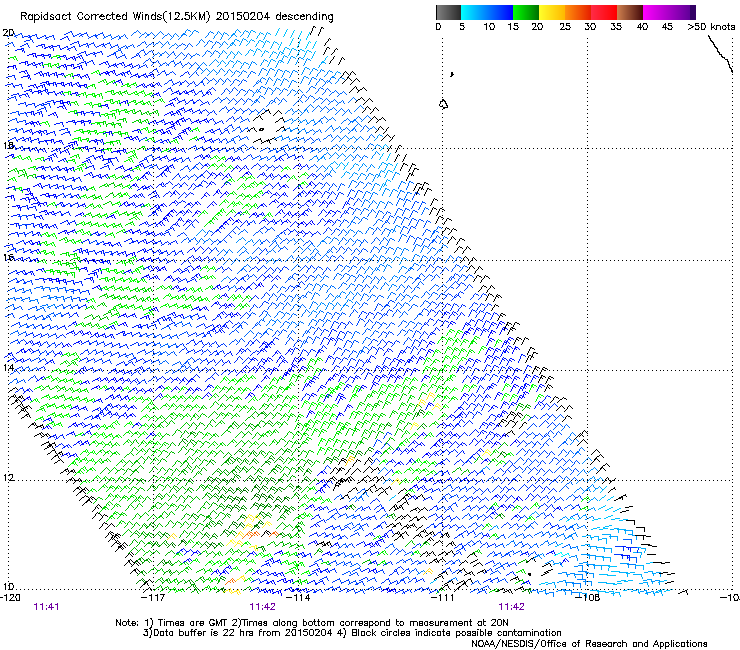The width and height of the screenshot is (740, 650).
Task: Click the '45' legend scale label
Action: pos(667,27)
